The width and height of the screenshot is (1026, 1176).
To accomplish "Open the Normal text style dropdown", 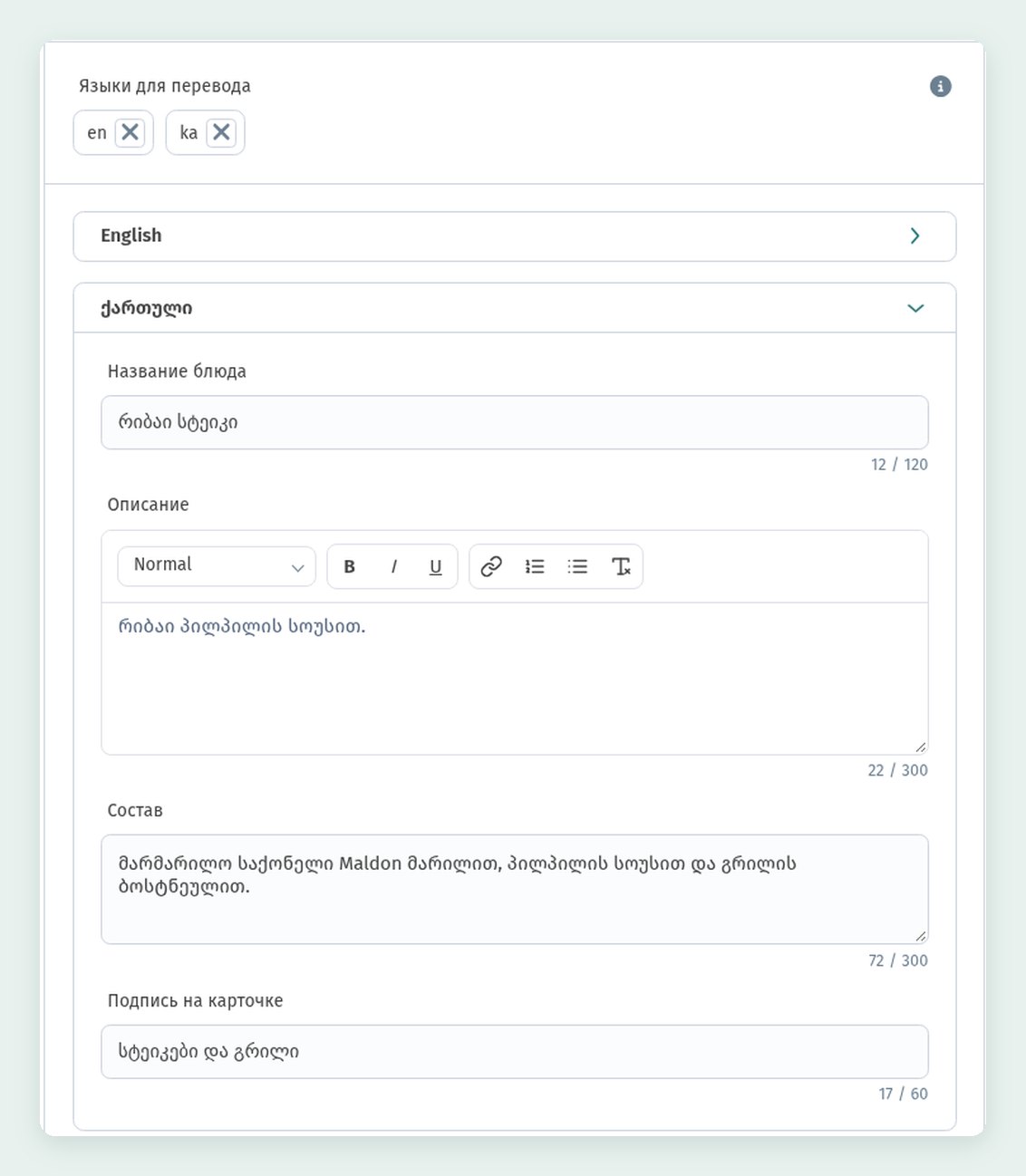I will [x=217, y=565].
